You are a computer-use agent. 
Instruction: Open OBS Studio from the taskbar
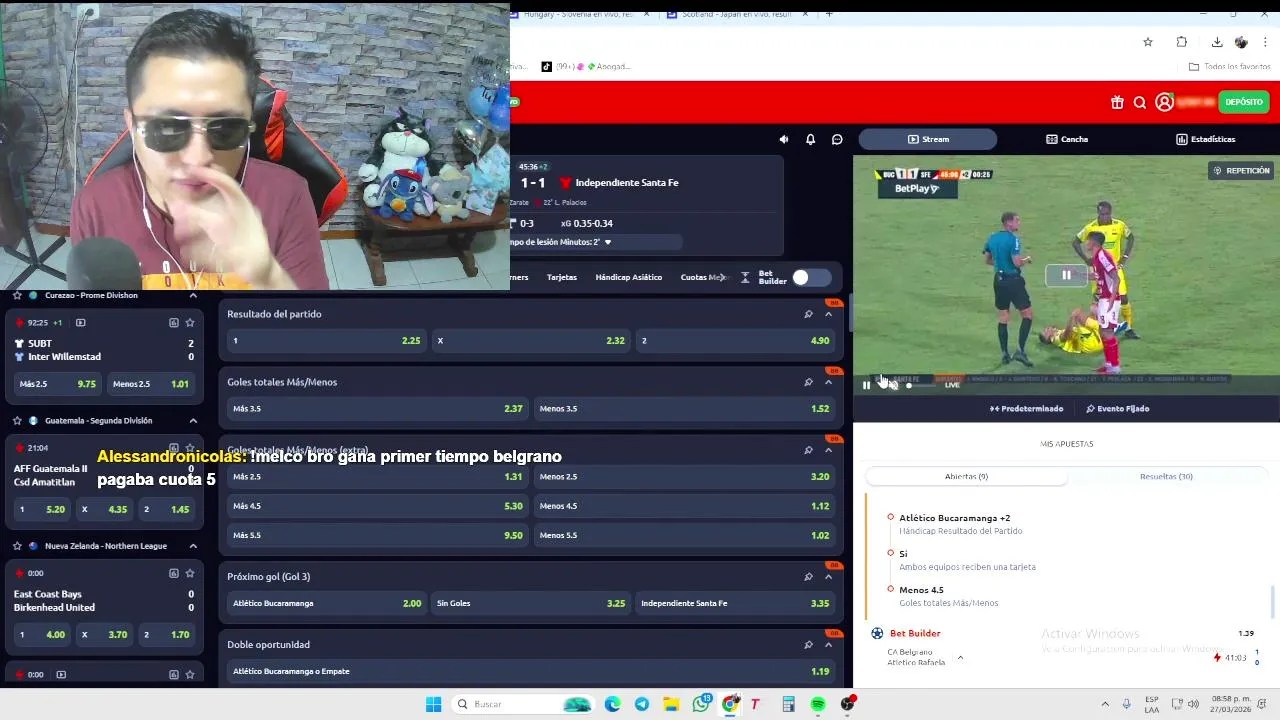tap(848, 704)
